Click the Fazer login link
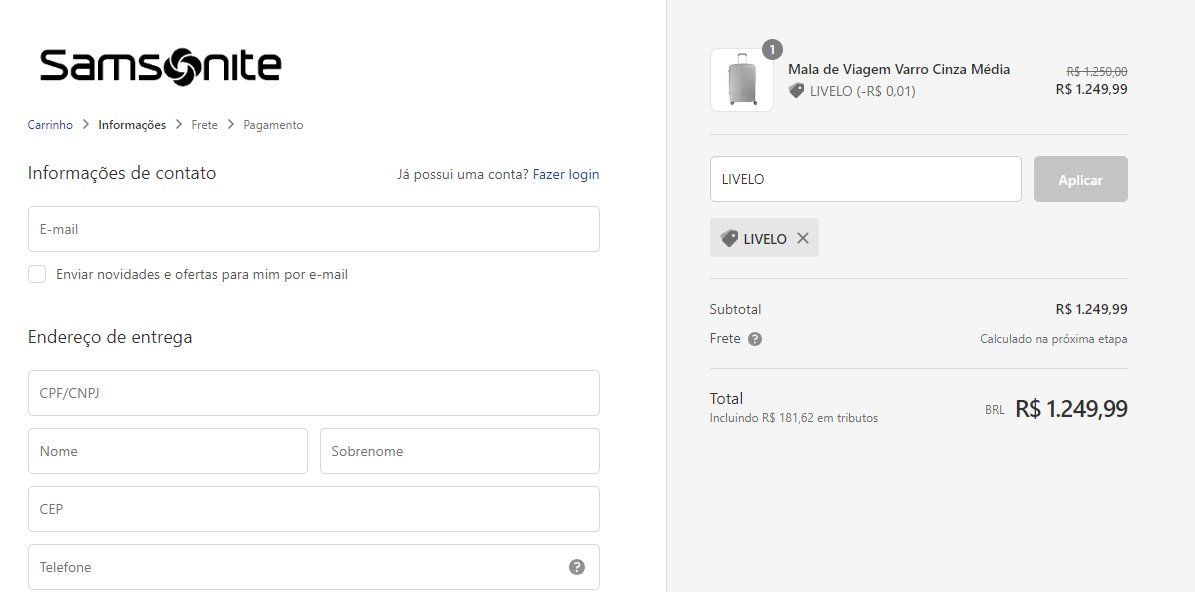This screenshot has height=592, width=1195. click(x=565, y=174)
